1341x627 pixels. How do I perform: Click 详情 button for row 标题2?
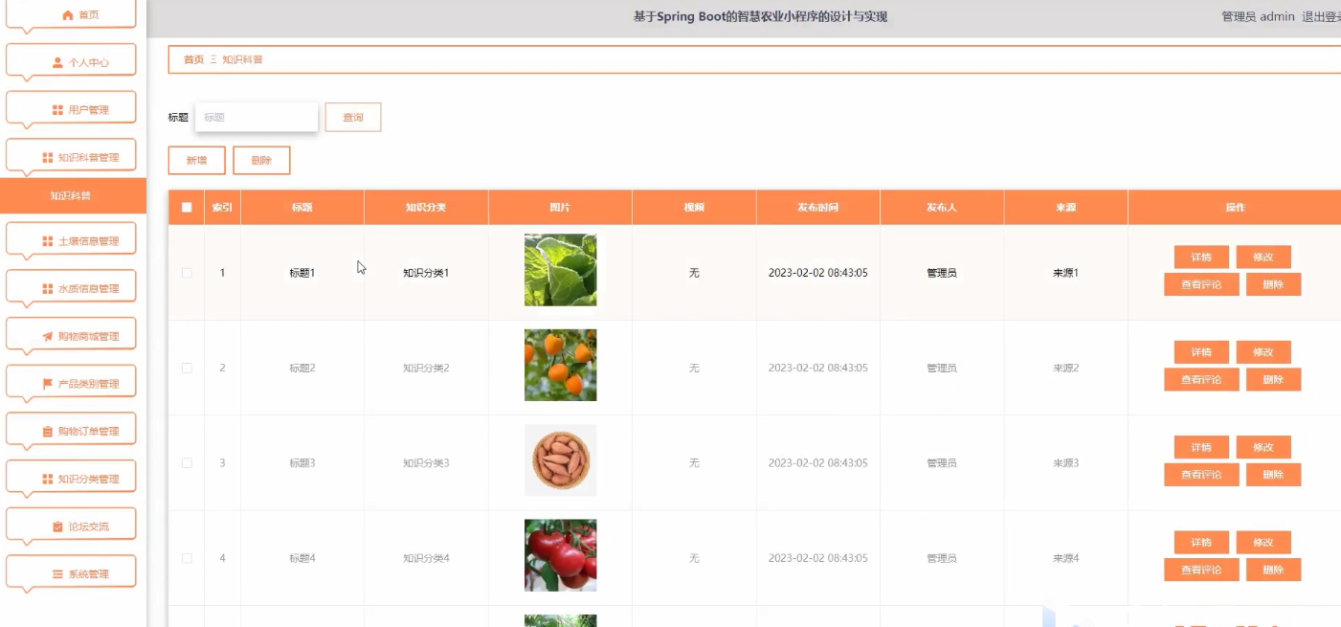click(x=1201, y=352)
